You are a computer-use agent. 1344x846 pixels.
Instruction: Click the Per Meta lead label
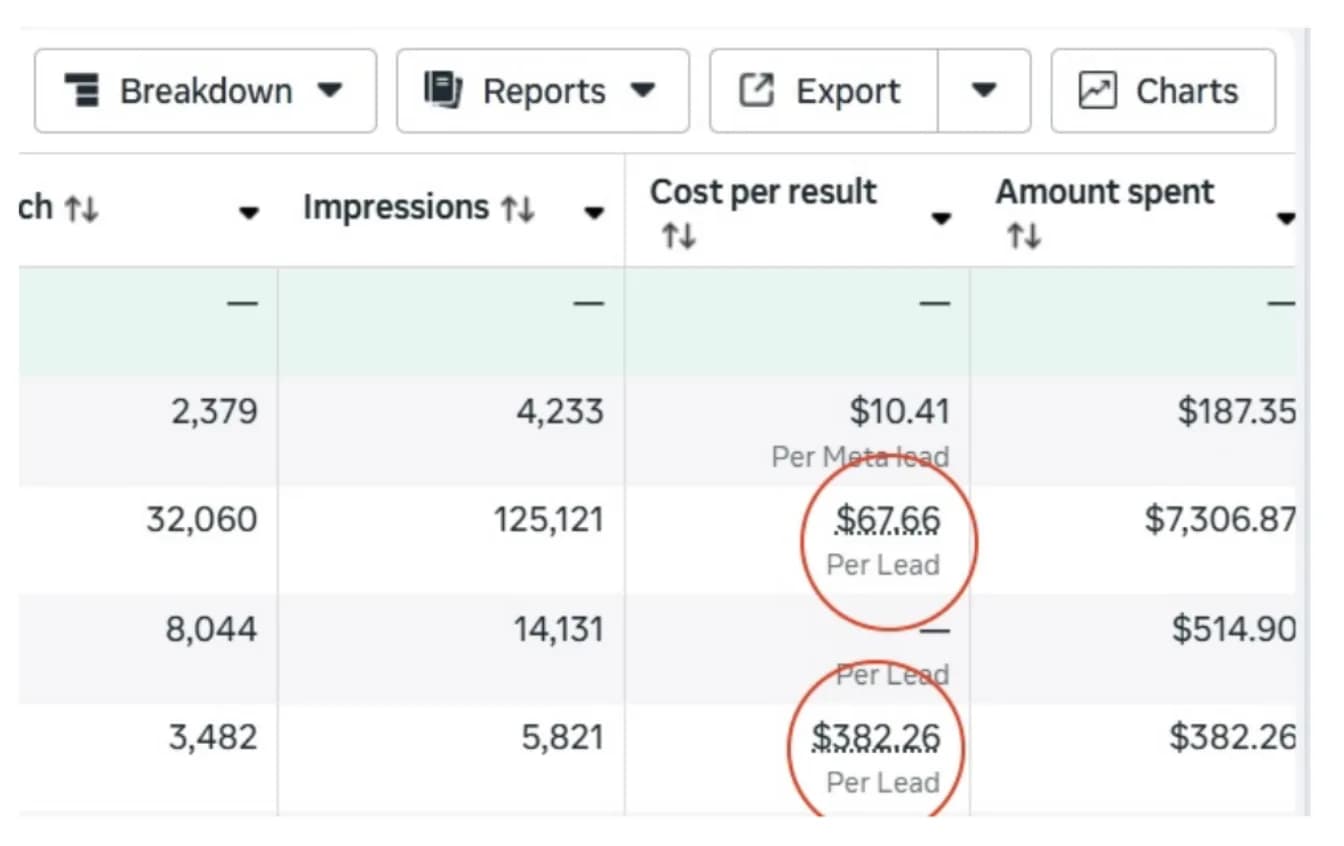point(860,457)
